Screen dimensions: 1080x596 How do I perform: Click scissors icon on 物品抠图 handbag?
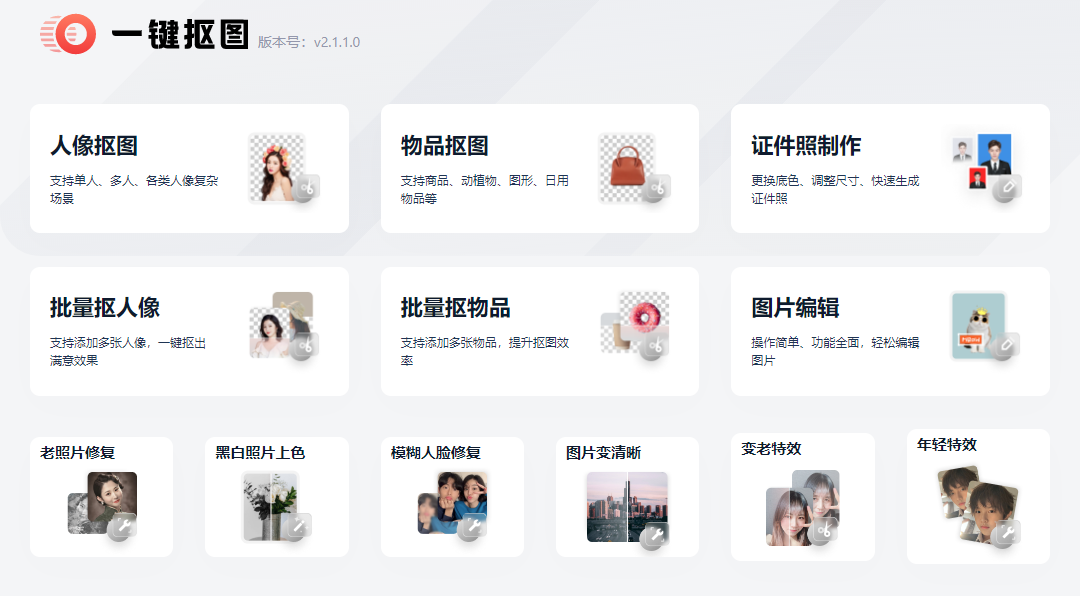[x=656, y=187]
